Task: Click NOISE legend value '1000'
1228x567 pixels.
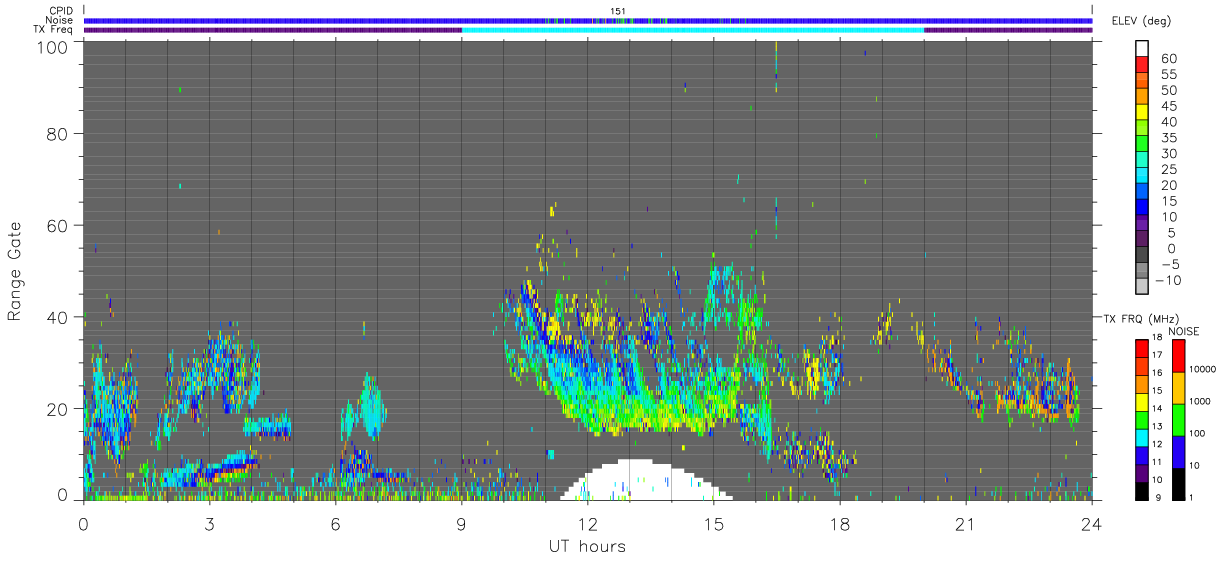Action: point(1198,401)
